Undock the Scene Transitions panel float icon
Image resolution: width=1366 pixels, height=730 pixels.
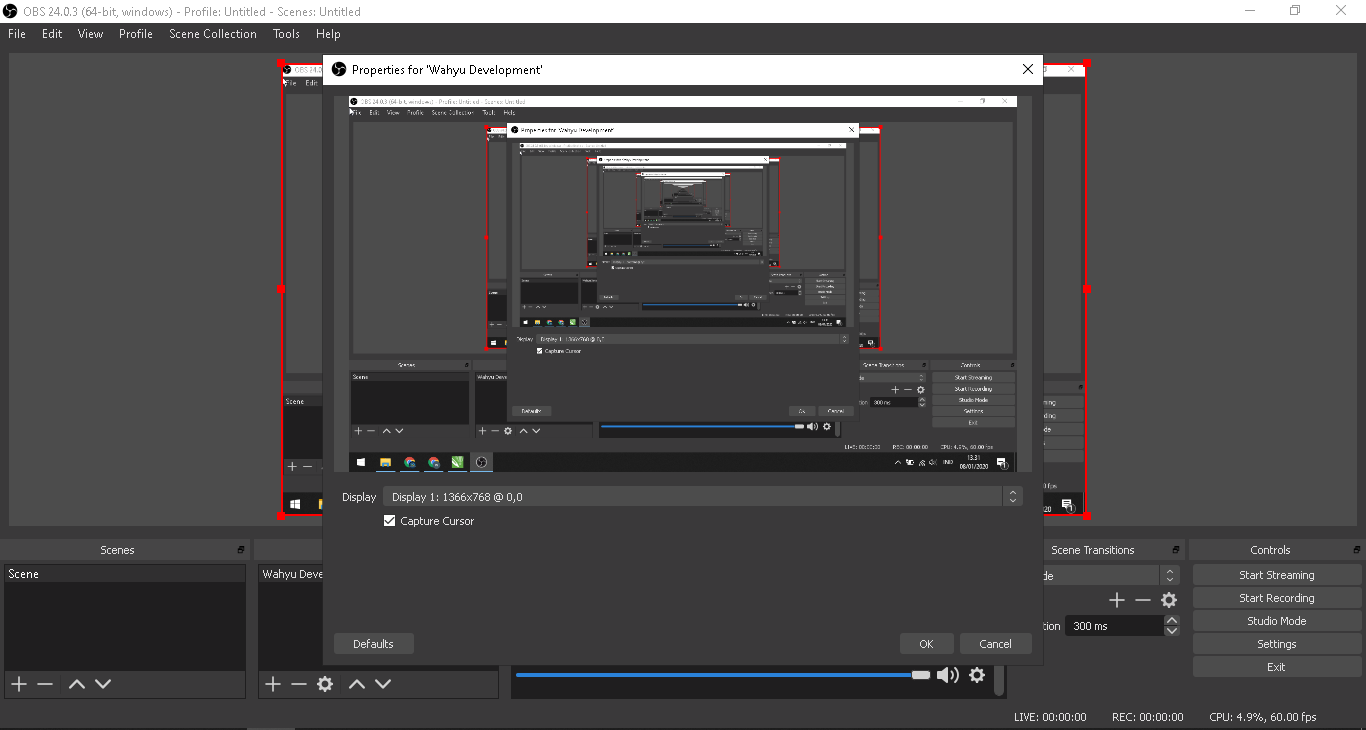pyautogui.click(x=1175, y=550)
